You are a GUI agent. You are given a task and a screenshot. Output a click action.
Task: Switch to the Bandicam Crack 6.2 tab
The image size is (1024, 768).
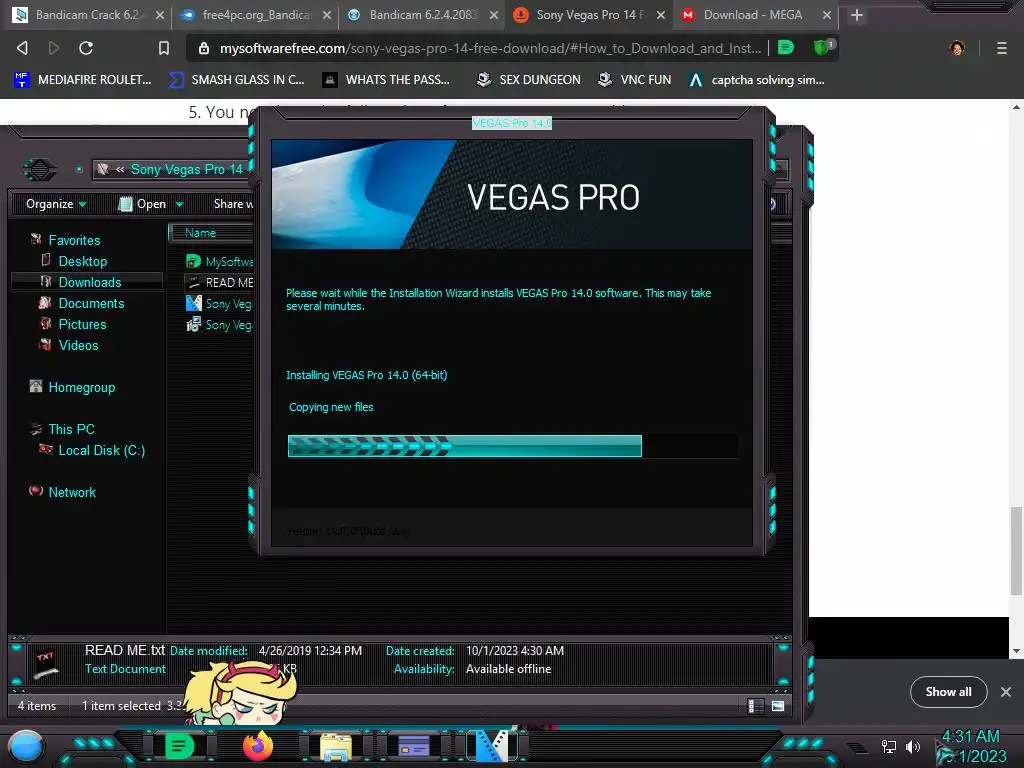click(88, 15)
